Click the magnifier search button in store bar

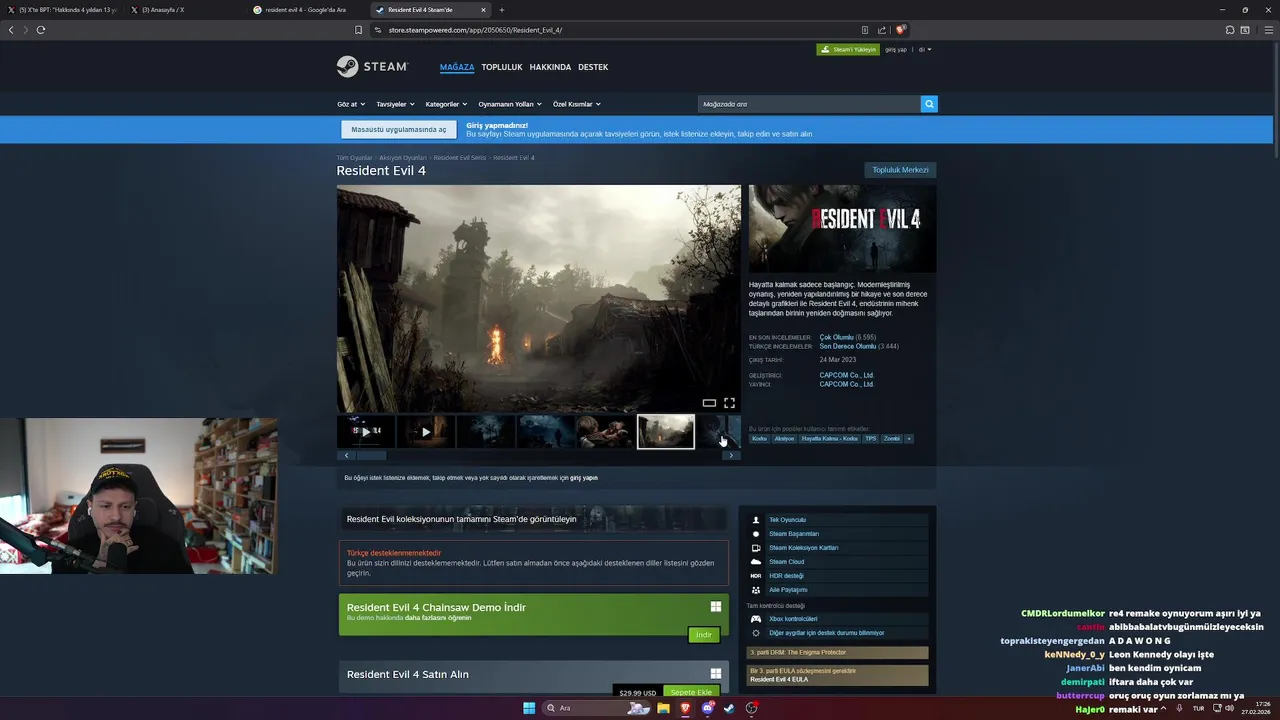click(x=929, y=104)
